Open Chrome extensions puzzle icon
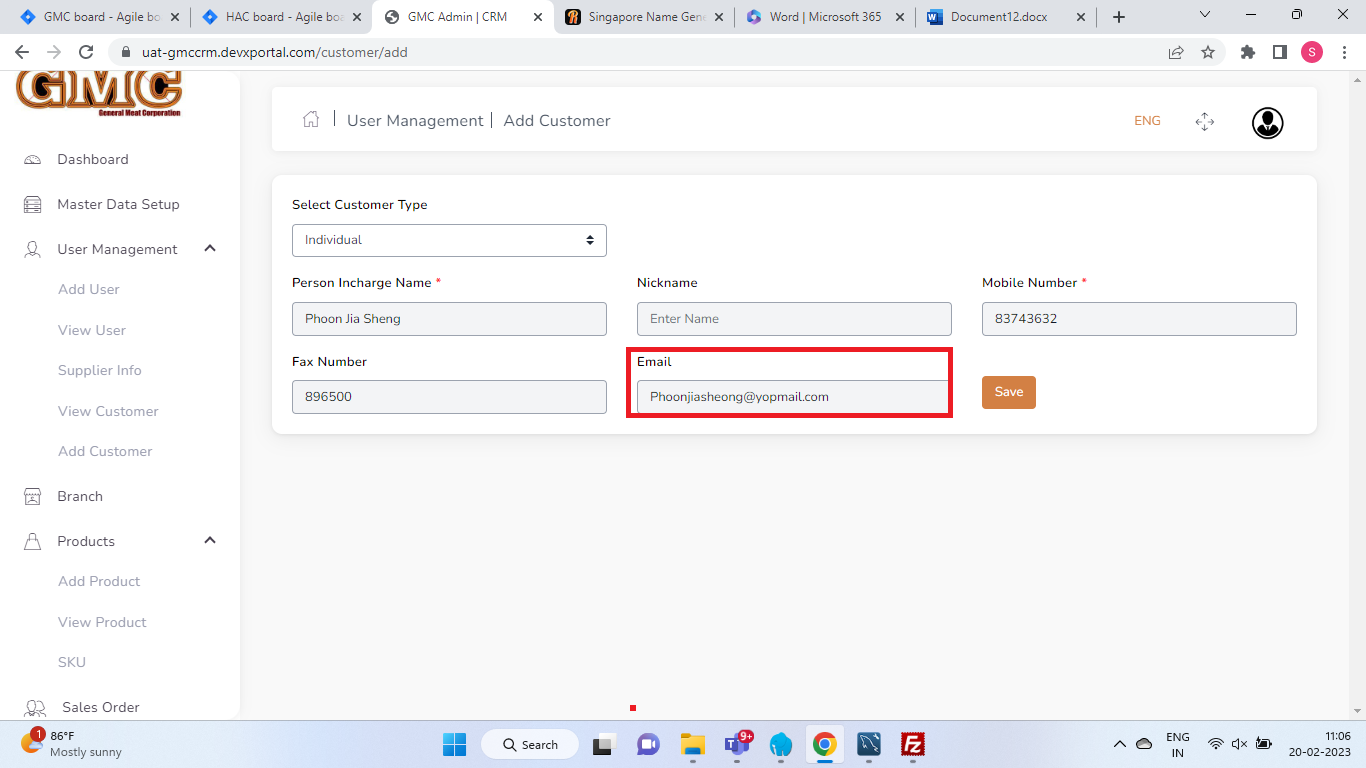The image size is (1366, 768). (1247, 52)
